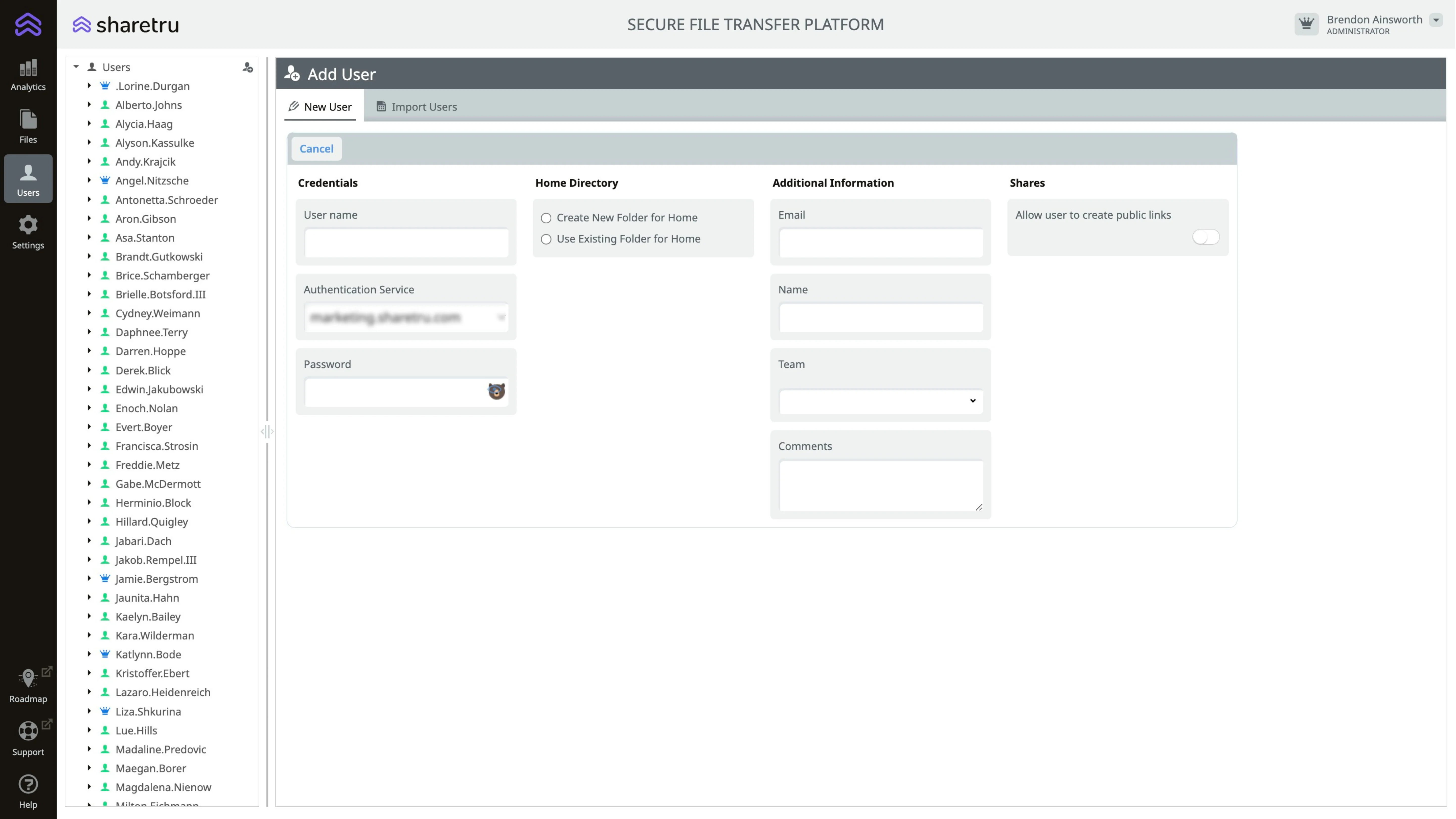This screenshot has width=1456, height=819.
Task: Open Brendon Ainsworth account menu arrow
Action: click(1436, 20)
